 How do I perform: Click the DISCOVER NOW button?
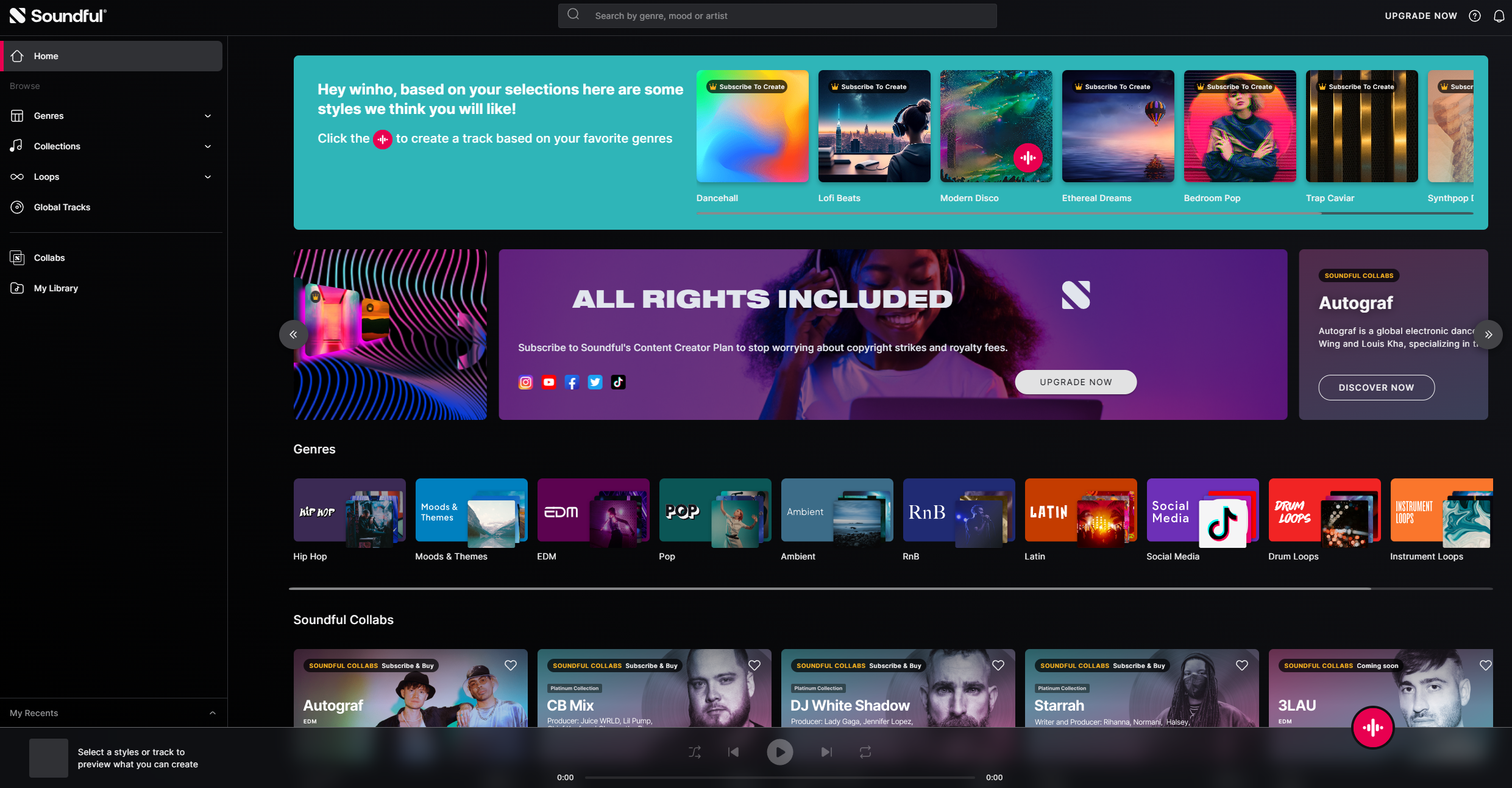click(x=1376, y=388)
